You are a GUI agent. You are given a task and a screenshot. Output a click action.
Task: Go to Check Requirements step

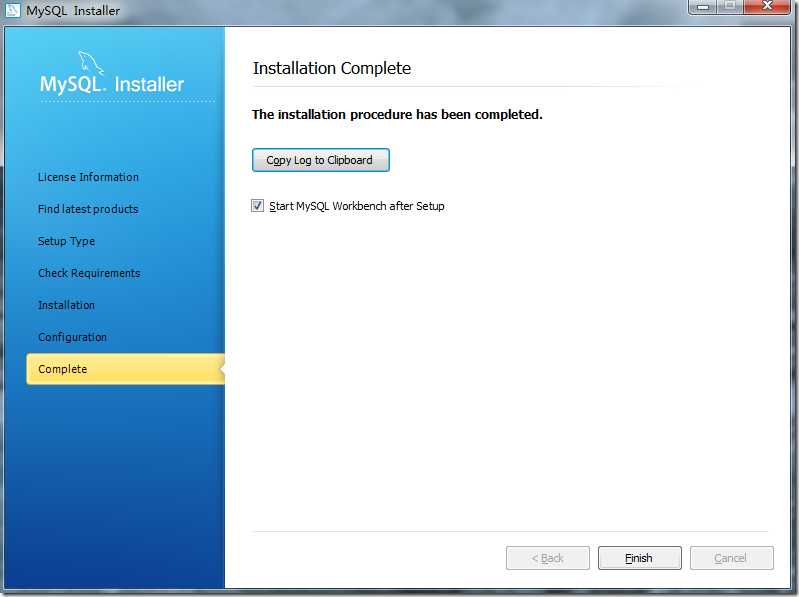coord(89,273)
